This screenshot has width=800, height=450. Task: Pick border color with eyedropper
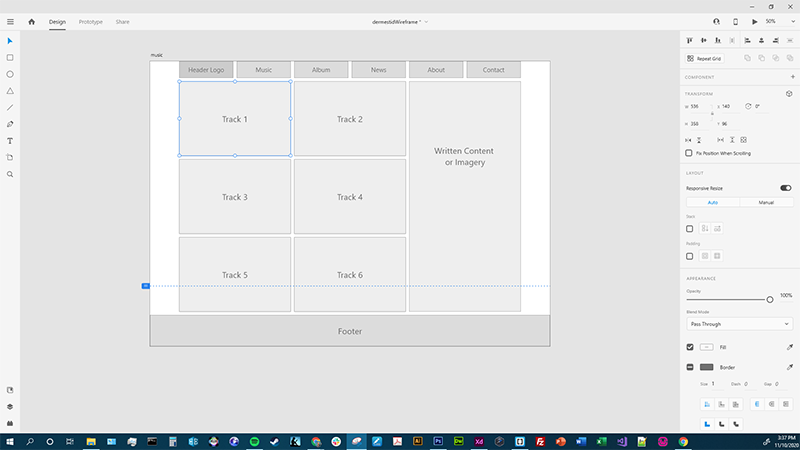pyautogui.click(x=790, y=367)
